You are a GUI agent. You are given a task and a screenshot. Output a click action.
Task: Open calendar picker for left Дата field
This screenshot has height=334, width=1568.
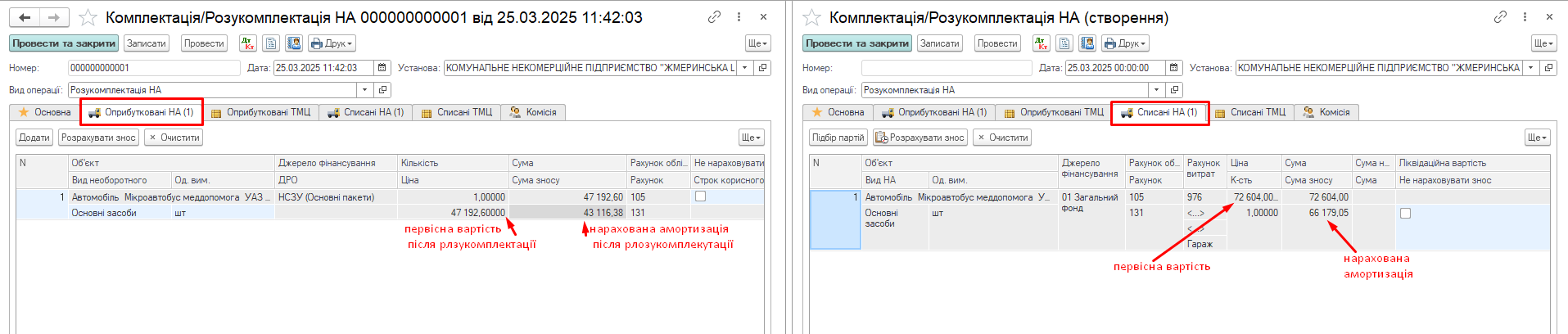coord(382,68)
